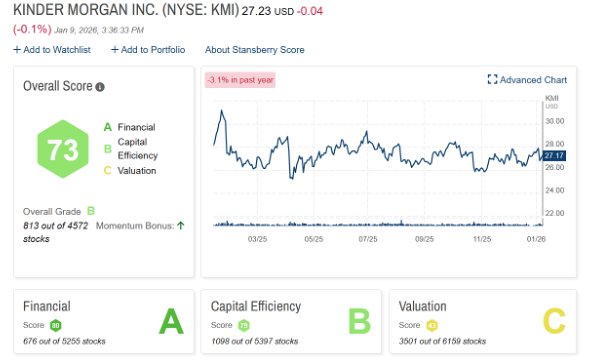Image resolution: width=590 pixels, height=360 pixels.
Task: Click the Valuation score 43 hexagon
Action: click(432, 325)
